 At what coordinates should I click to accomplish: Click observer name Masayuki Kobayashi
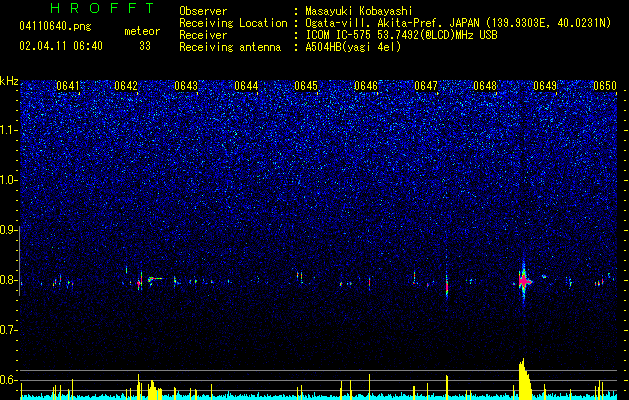pyautogui.click(x=359, y=11)
